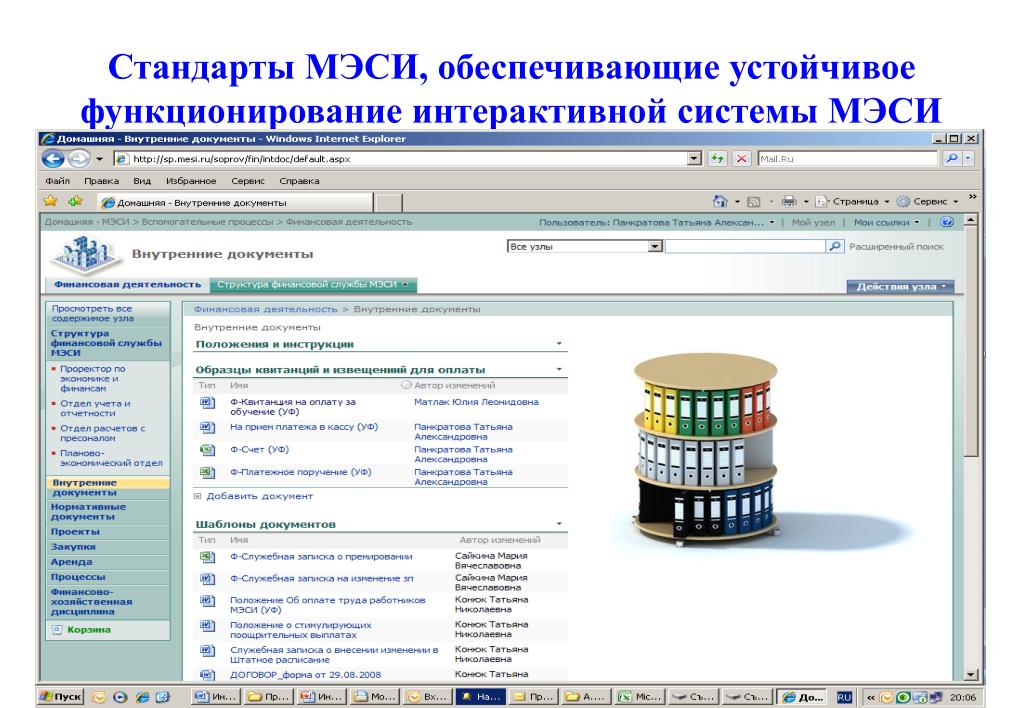Click Word icon beside ДОГОВОР_форма

pos(207,675)
